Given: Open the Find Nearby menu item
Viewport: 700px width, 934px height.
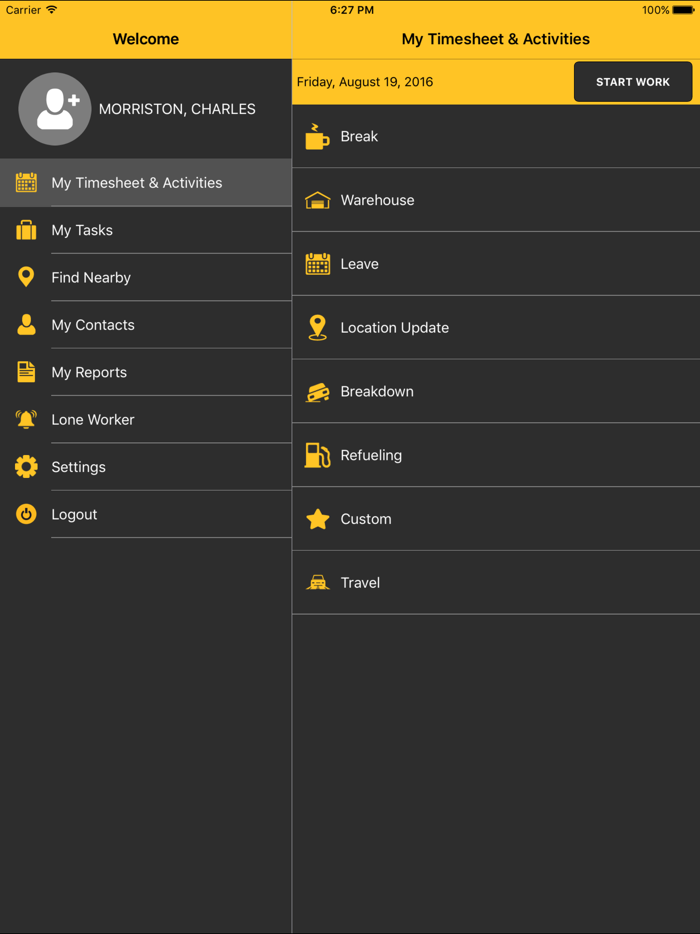Looking at the screenshot, I should (x=146, y=278).
